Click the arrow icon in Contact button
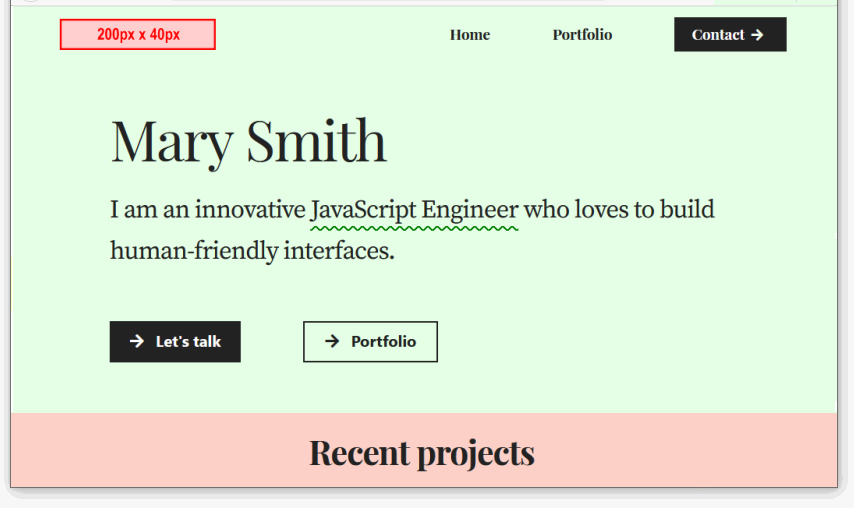This screenshot has height=508, width=854. (x=757, y=35)
